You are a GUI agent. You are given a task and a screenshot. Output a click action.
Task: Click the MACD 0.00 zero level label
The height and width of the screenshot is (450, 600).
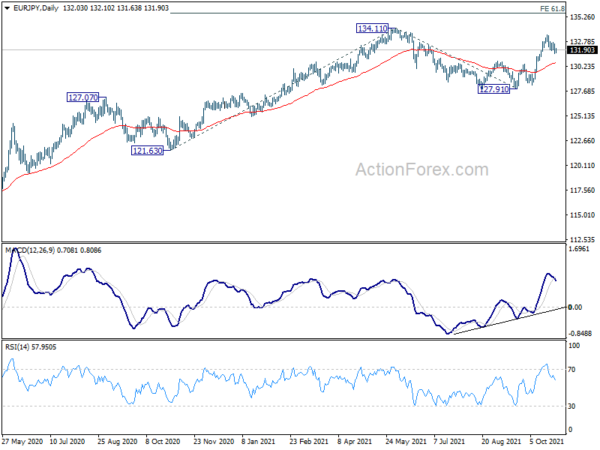click(575, 307)
